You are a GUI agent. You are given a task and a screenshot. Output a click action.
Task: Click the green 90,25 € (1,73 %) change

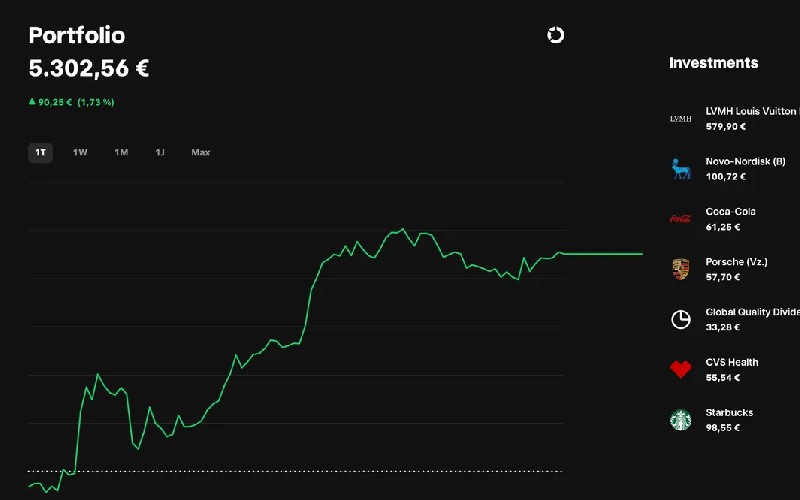coord(71,102)
